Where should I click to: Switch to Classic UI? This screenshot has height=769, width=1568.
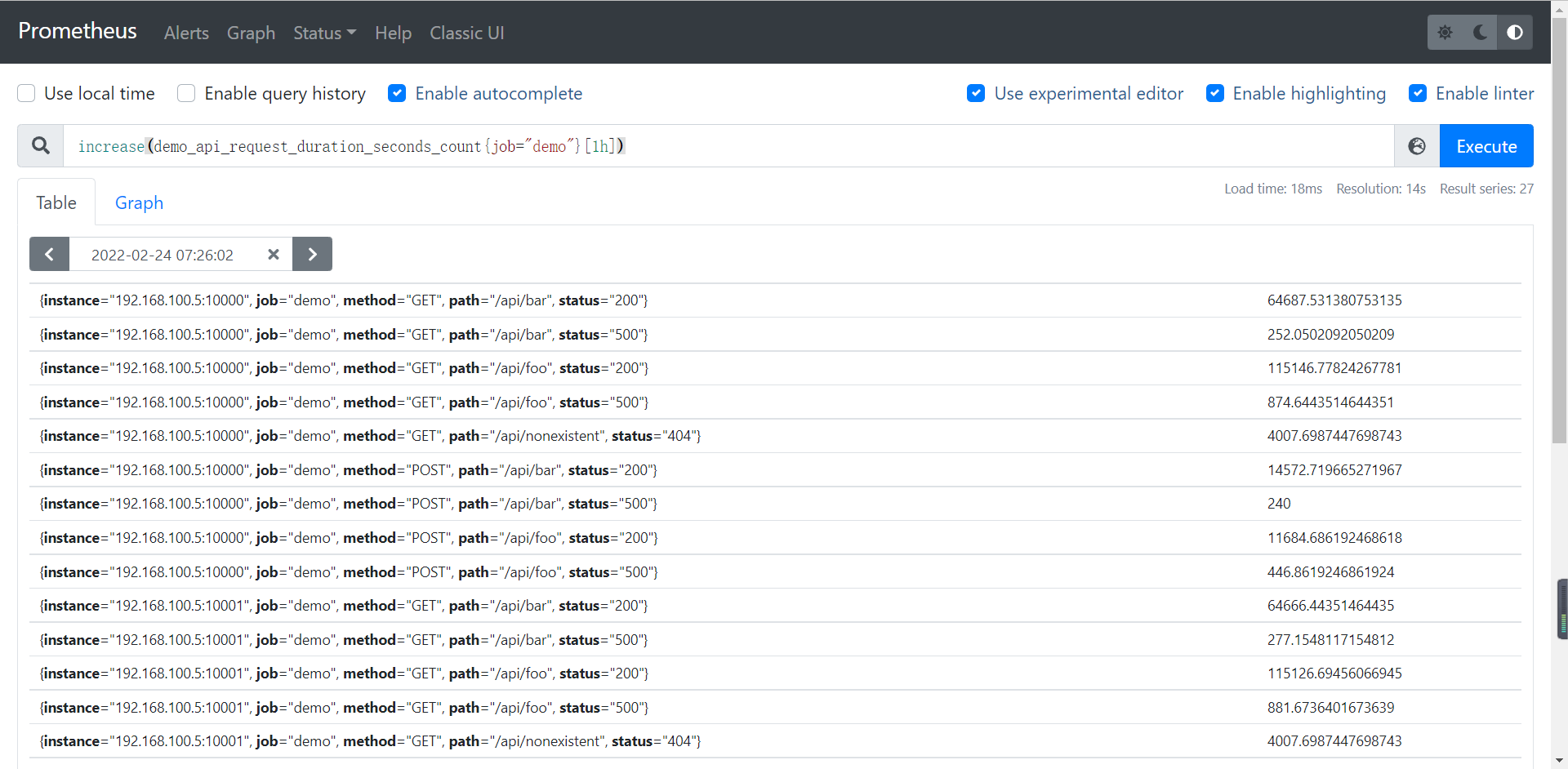[x=467, y=33]
